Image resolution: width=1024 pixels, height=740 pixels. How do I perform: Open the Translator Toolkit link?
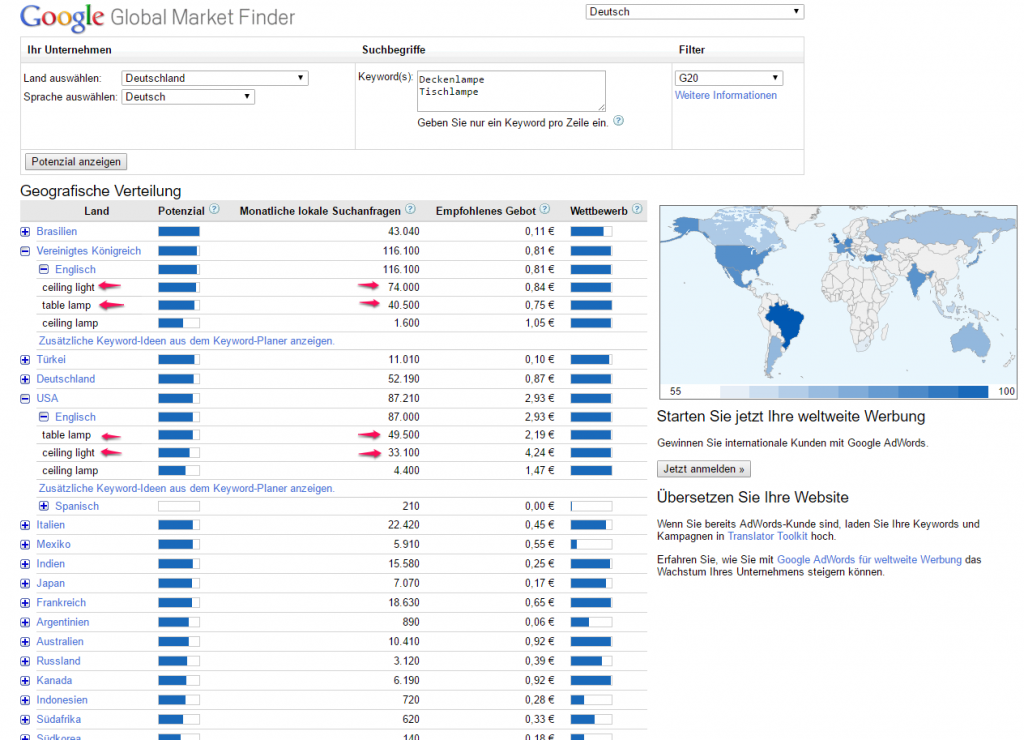[767, 536]
